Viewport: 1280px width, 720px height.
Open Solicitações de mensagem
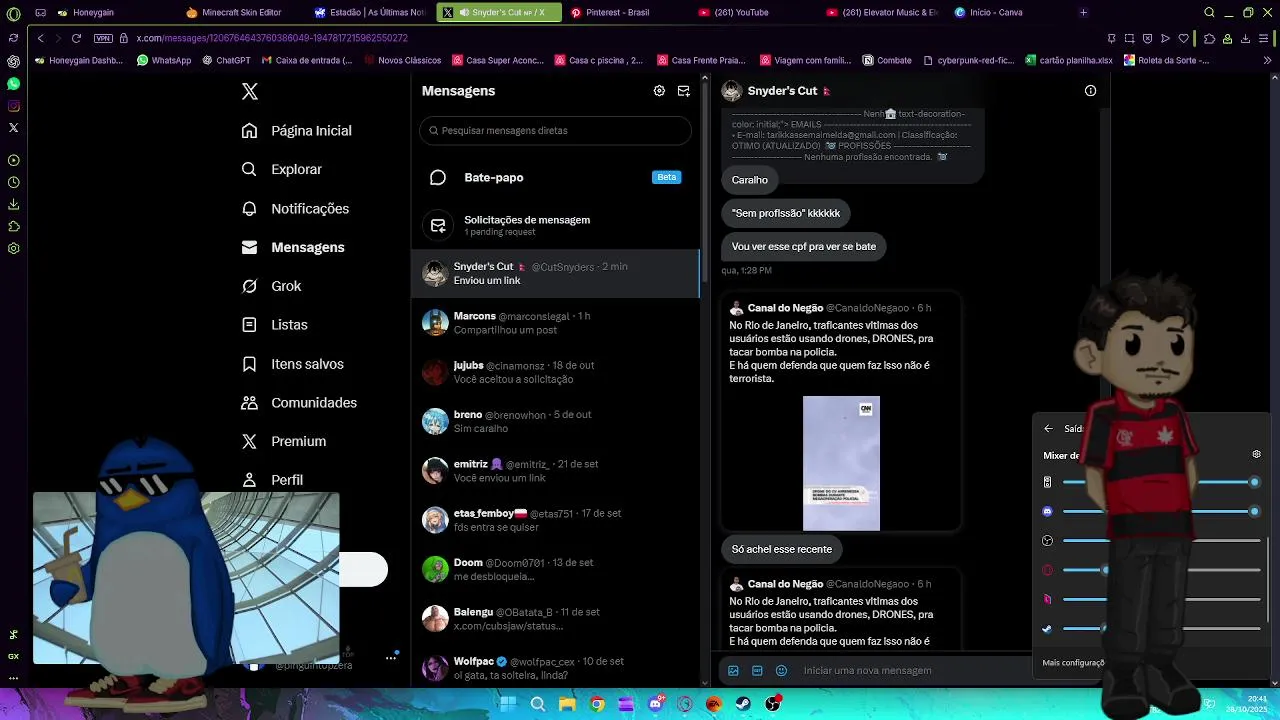(x=556, y=225)
